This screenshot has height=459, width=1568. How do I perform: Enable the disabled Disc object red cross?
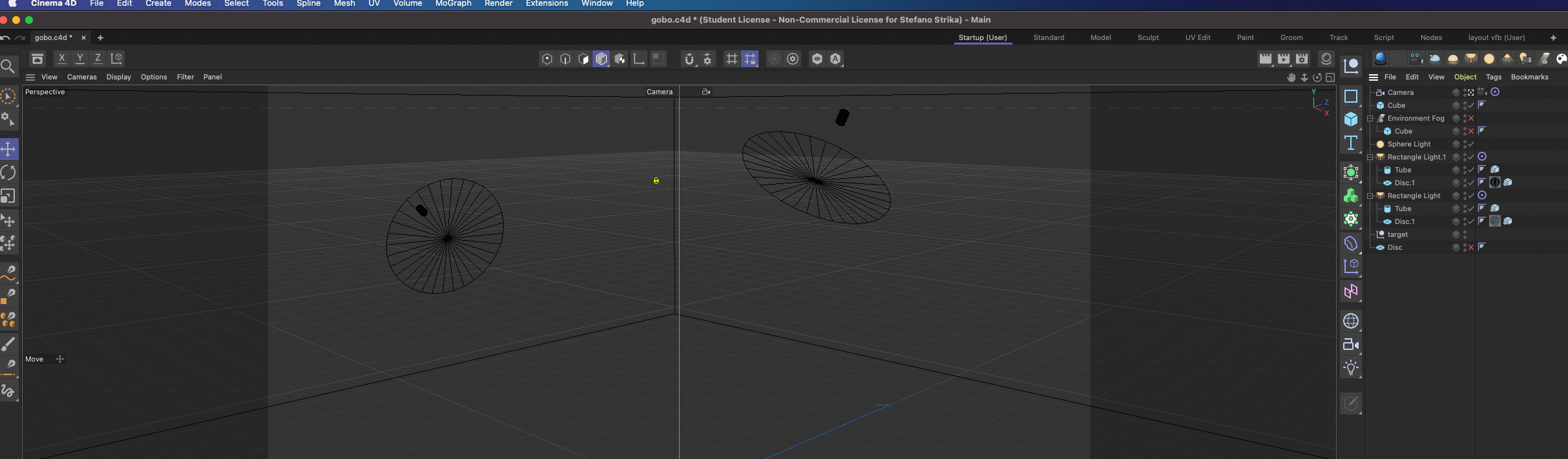[1471, 247]
